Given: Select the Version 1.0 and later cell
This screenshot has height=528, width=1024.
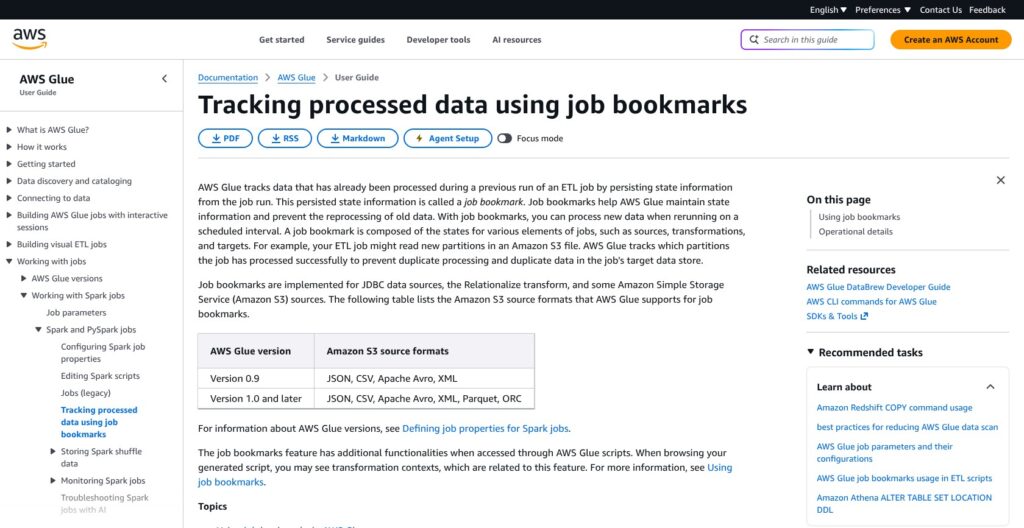Looking at the screenshot, I should (x=256, y=398).
